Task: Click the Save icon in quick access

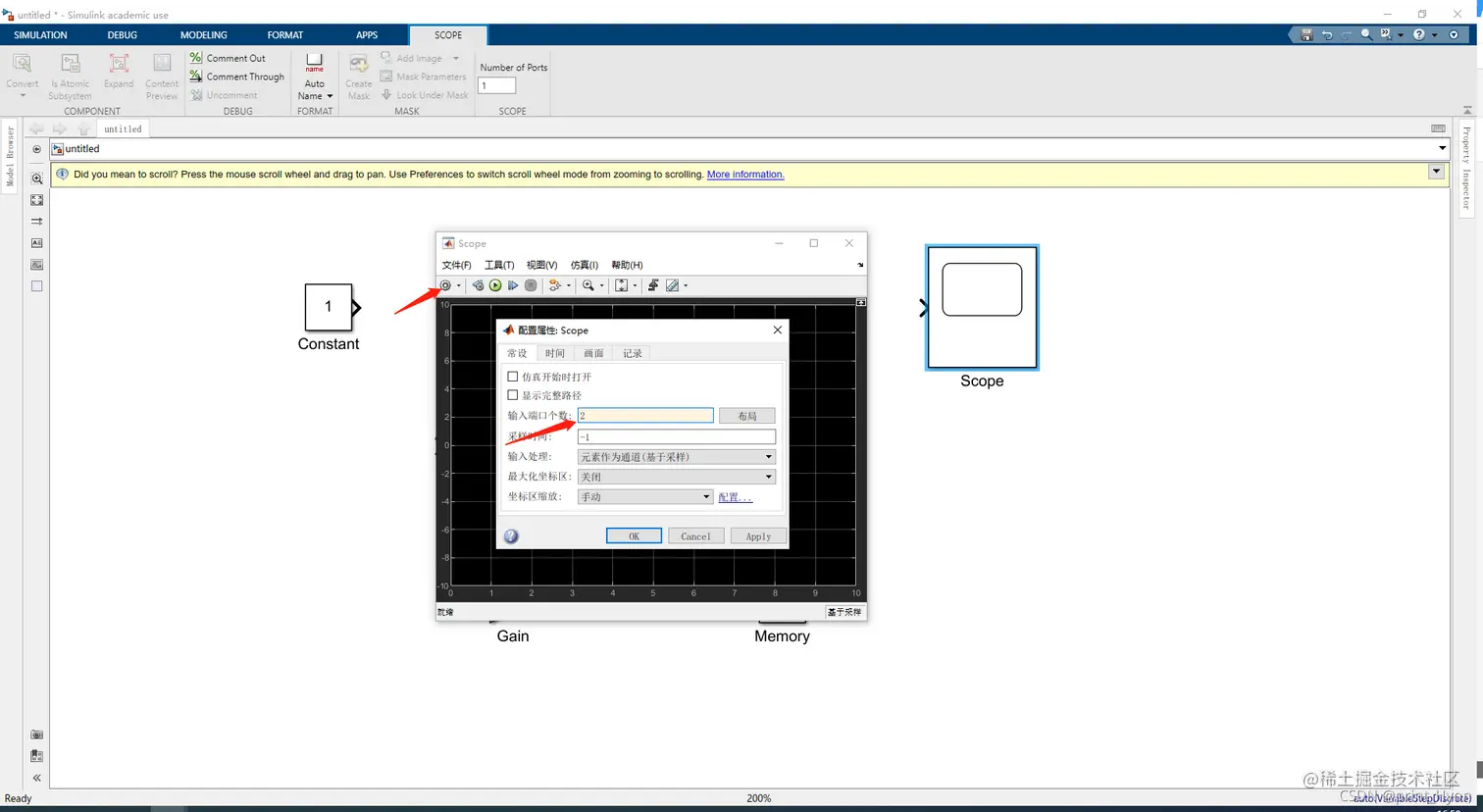Action: coord(1306,34)
